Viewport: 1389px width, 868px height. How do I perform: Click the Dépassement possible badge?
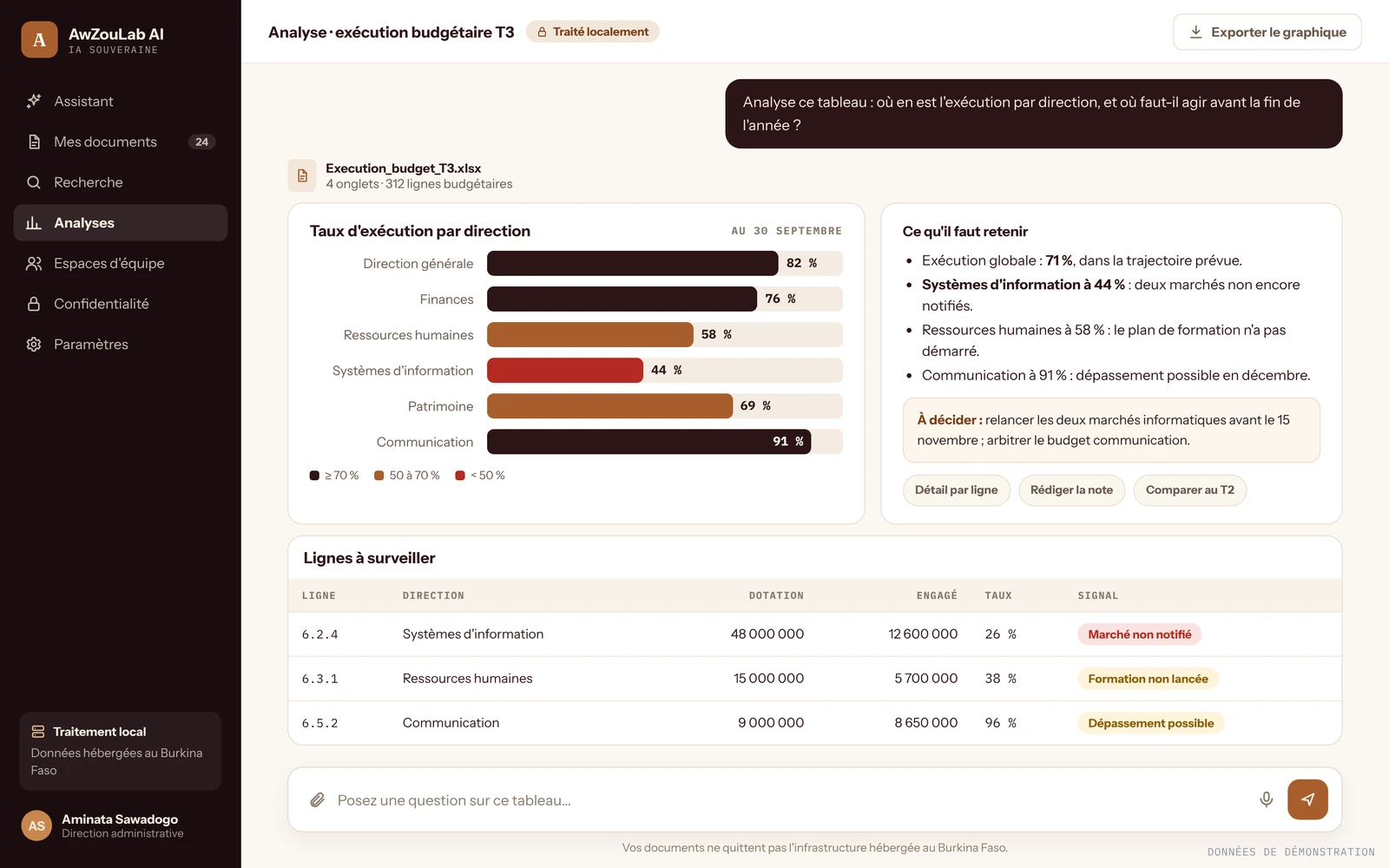1150,723
